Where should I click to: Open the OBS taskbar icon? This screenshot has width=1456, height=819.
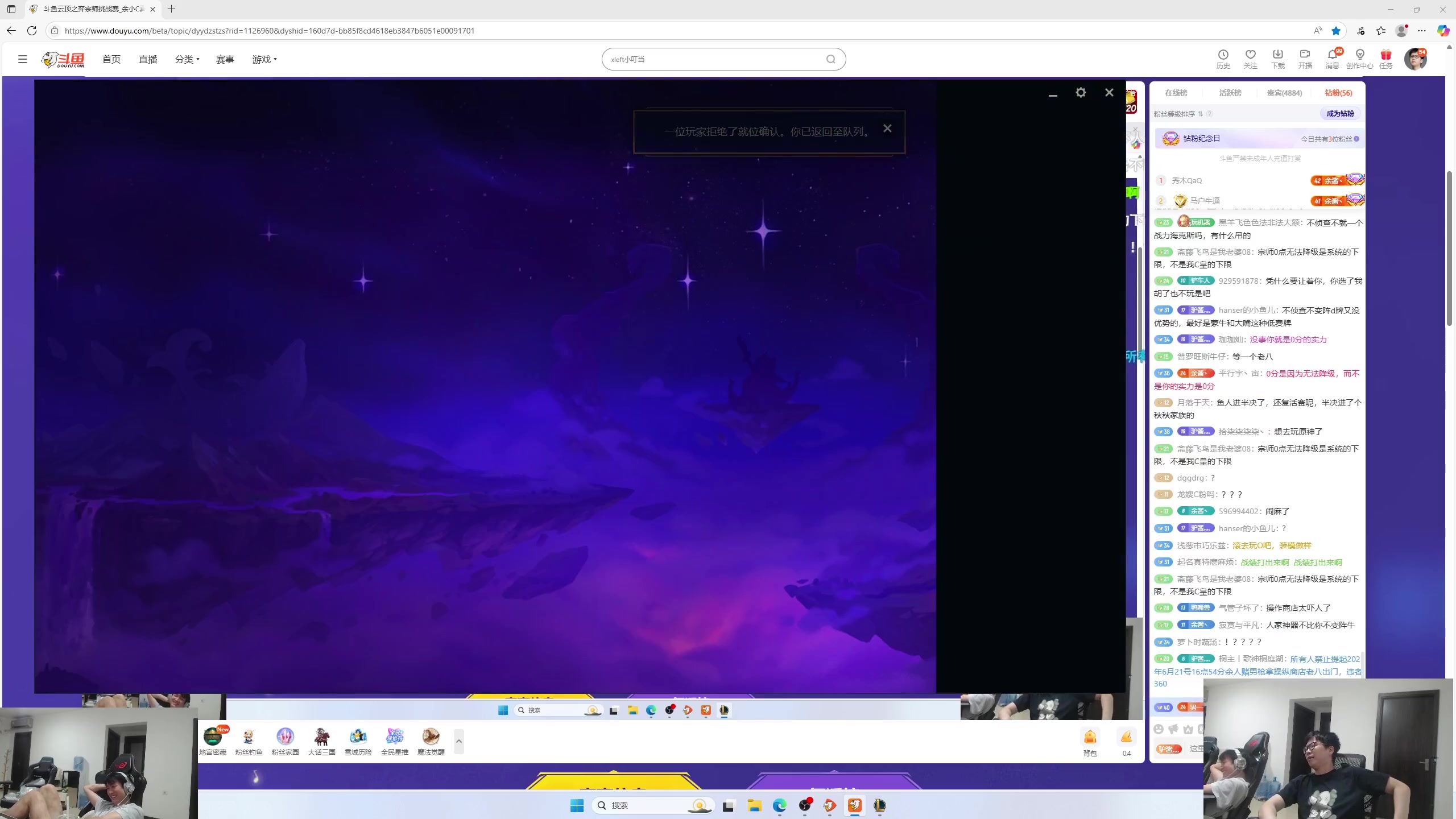[x=804, y=805]
